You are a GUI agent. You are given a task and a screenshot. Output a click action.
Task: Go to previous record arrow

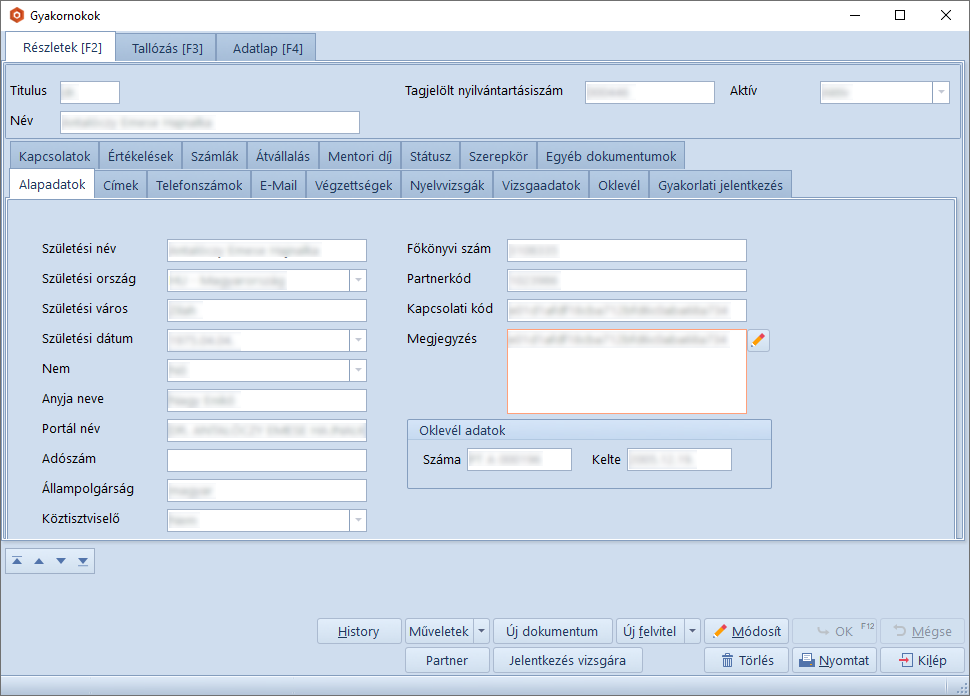(39, 561)
